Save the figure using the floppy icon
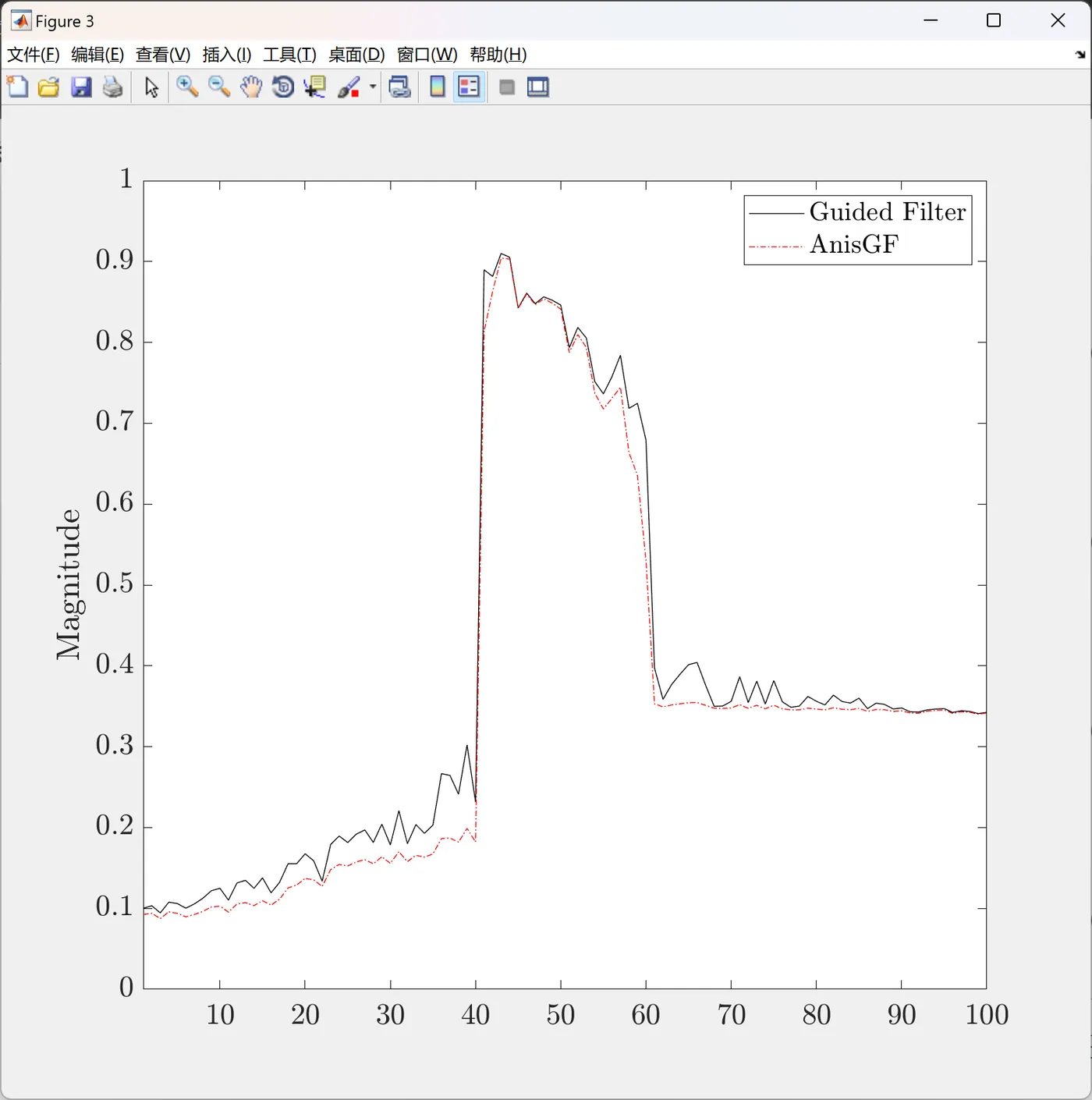 pos(81,87)
